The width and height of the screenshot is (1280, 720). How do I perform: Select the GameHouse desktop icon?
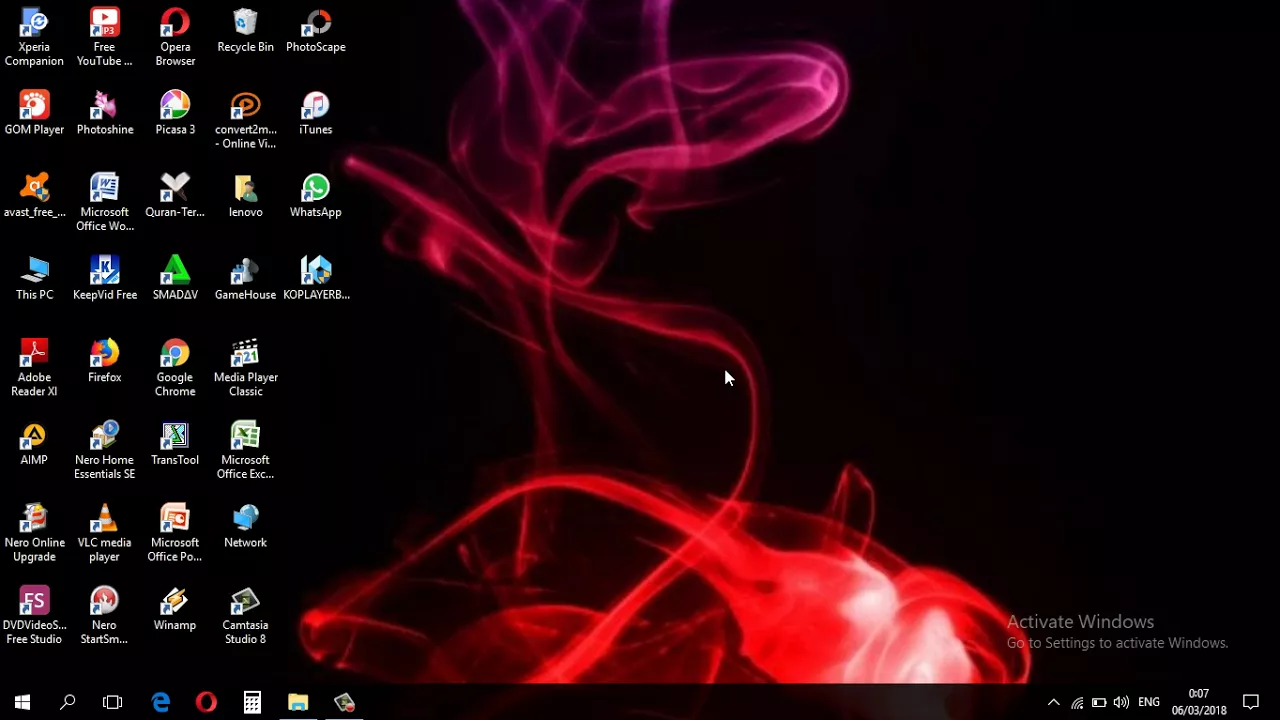coord(245,279)
